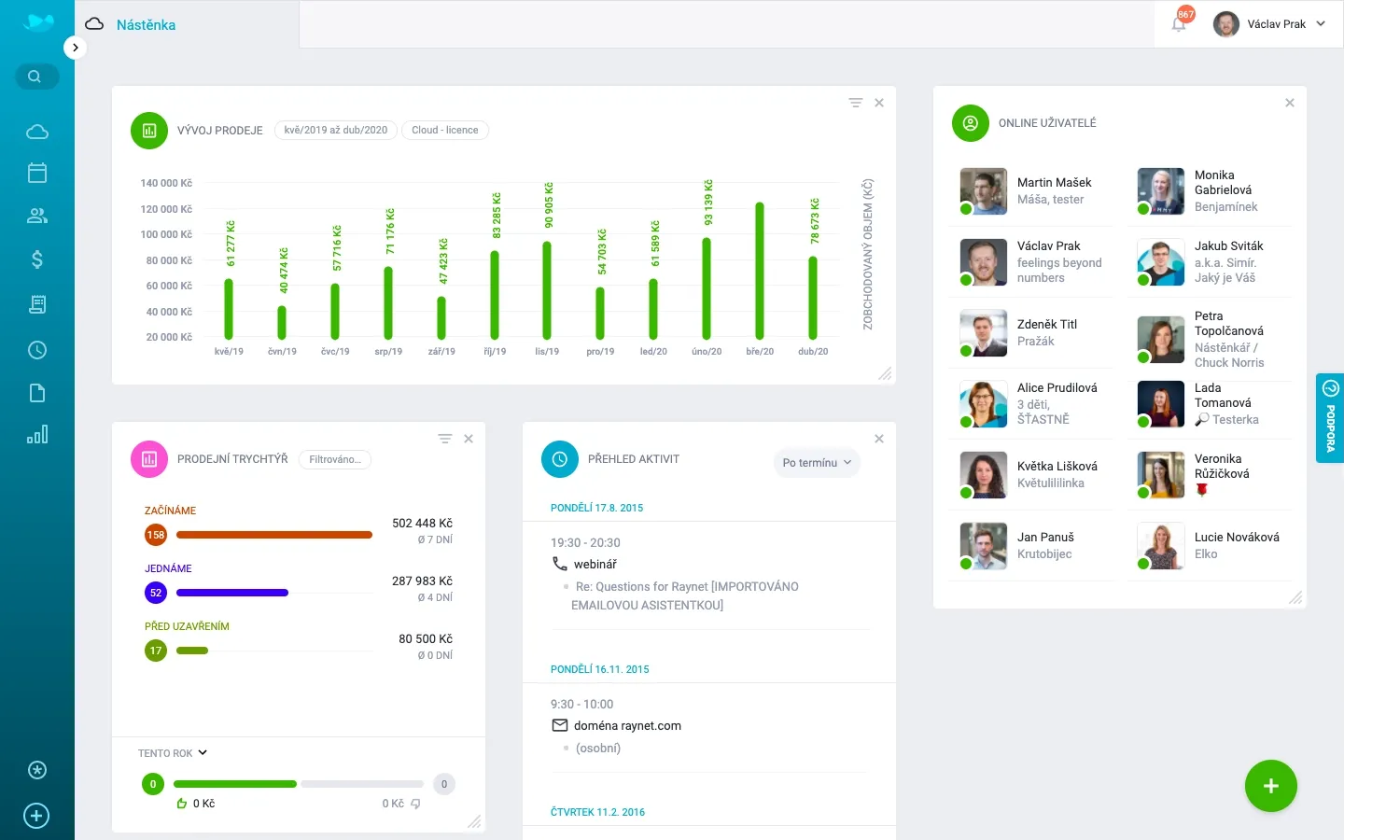Open filter settings of Vývoj prodeje widget
Screen dimensions: 1400x840
[855, 103]
